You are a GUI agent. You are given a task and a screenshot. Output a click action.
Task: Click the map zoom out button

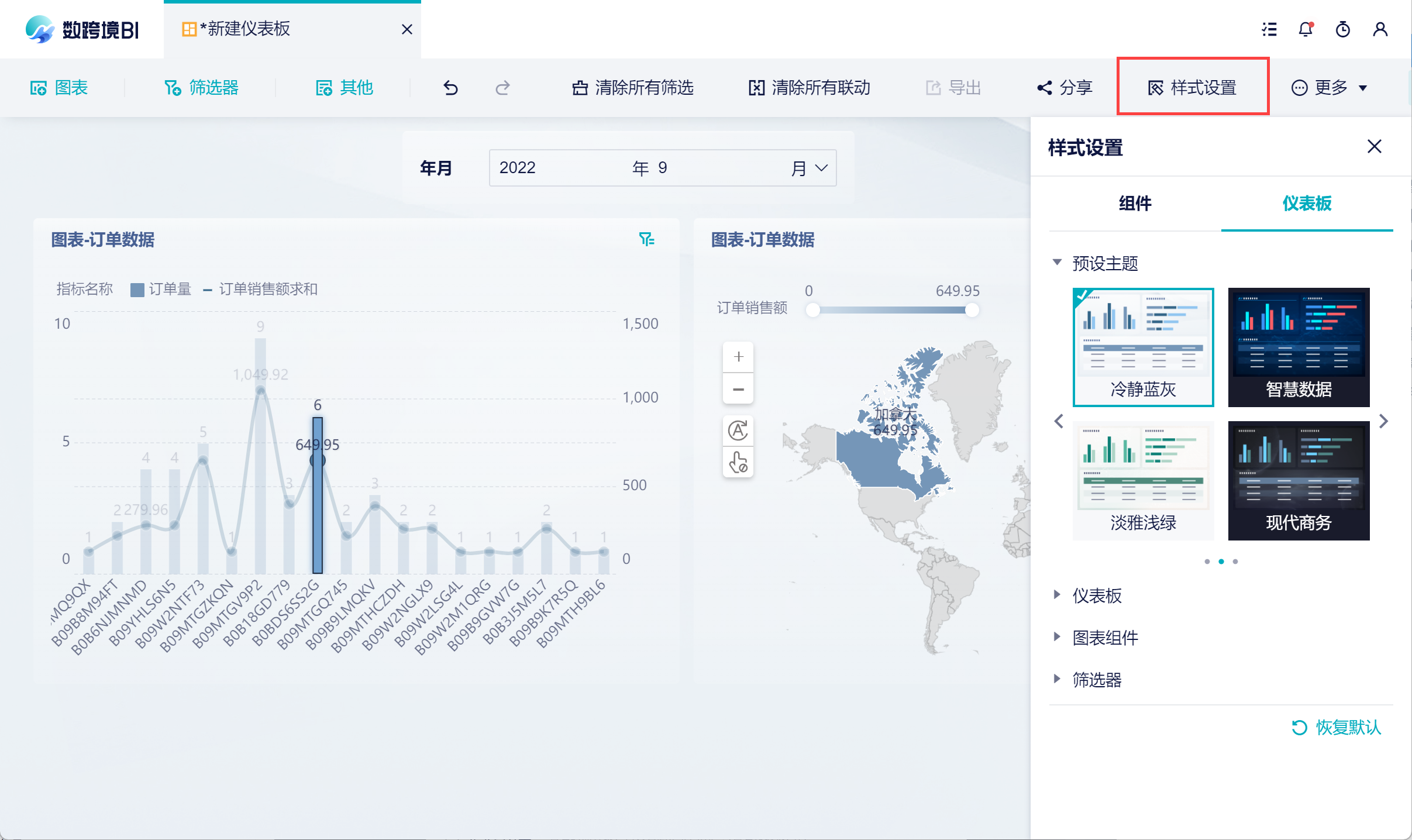point(738,389)
